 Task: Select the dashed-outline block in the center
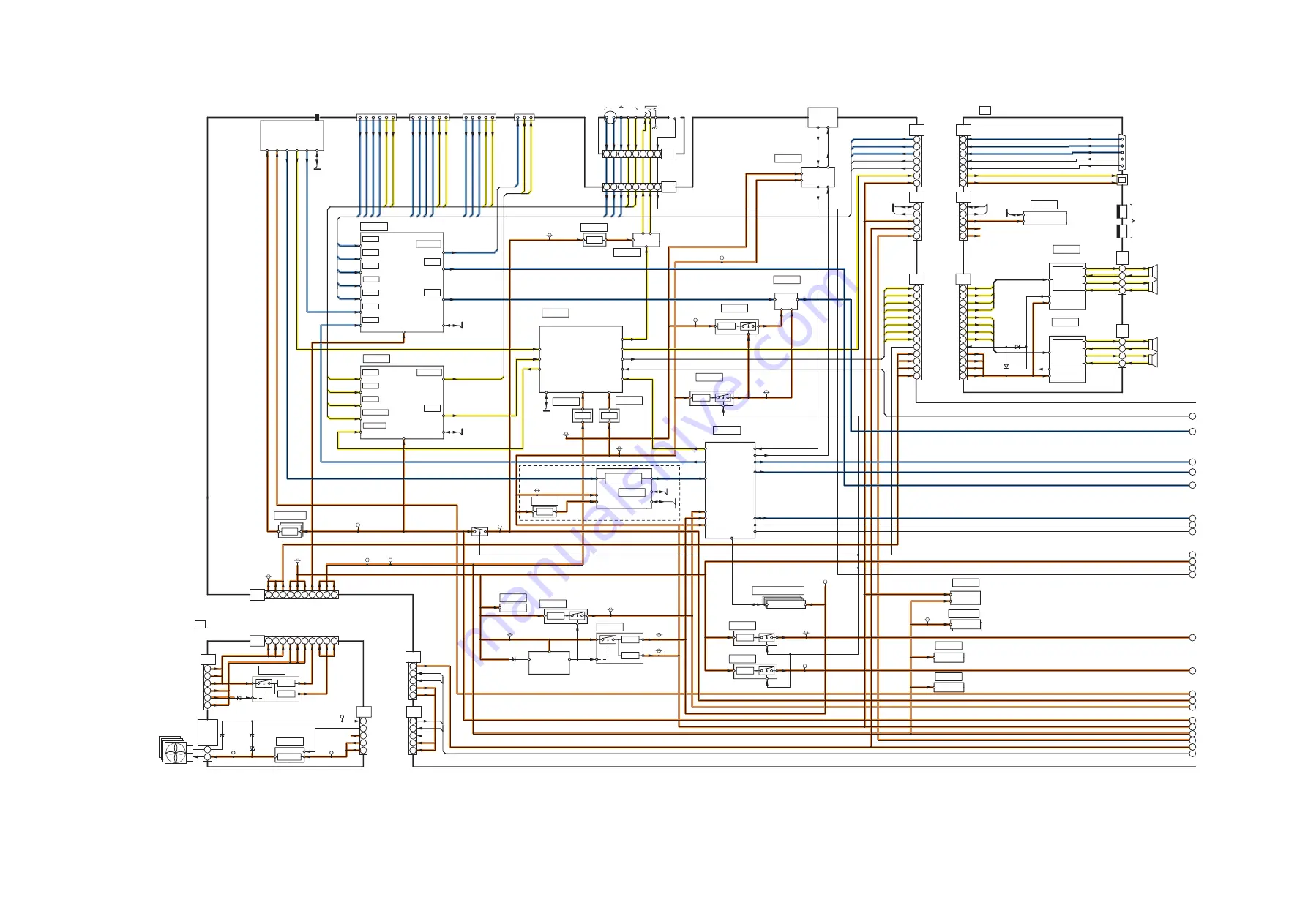pyautogui.click(x=599, y=493)
